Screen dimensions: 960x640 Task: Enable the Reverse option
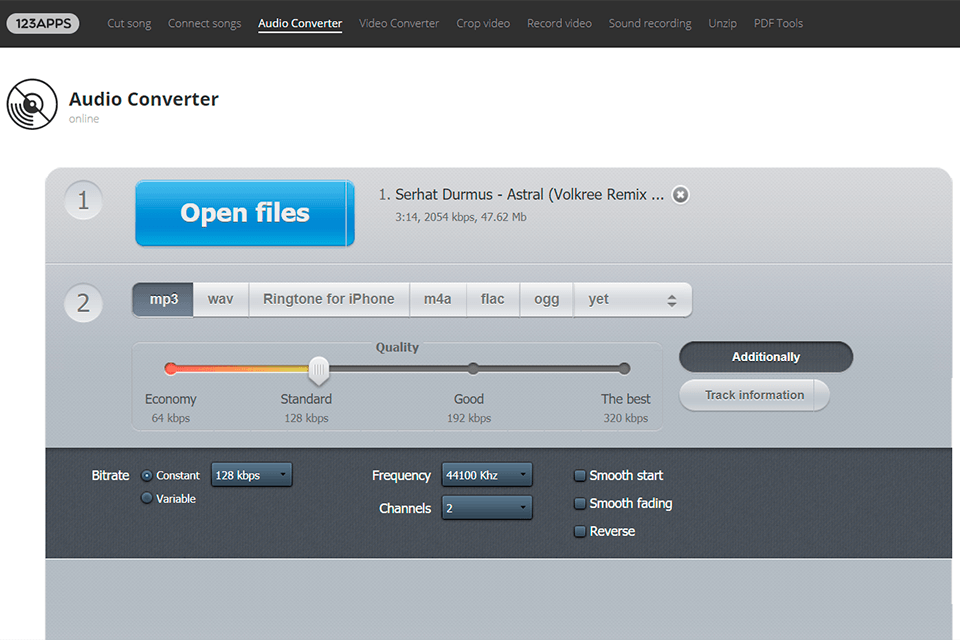pos(580,531)
